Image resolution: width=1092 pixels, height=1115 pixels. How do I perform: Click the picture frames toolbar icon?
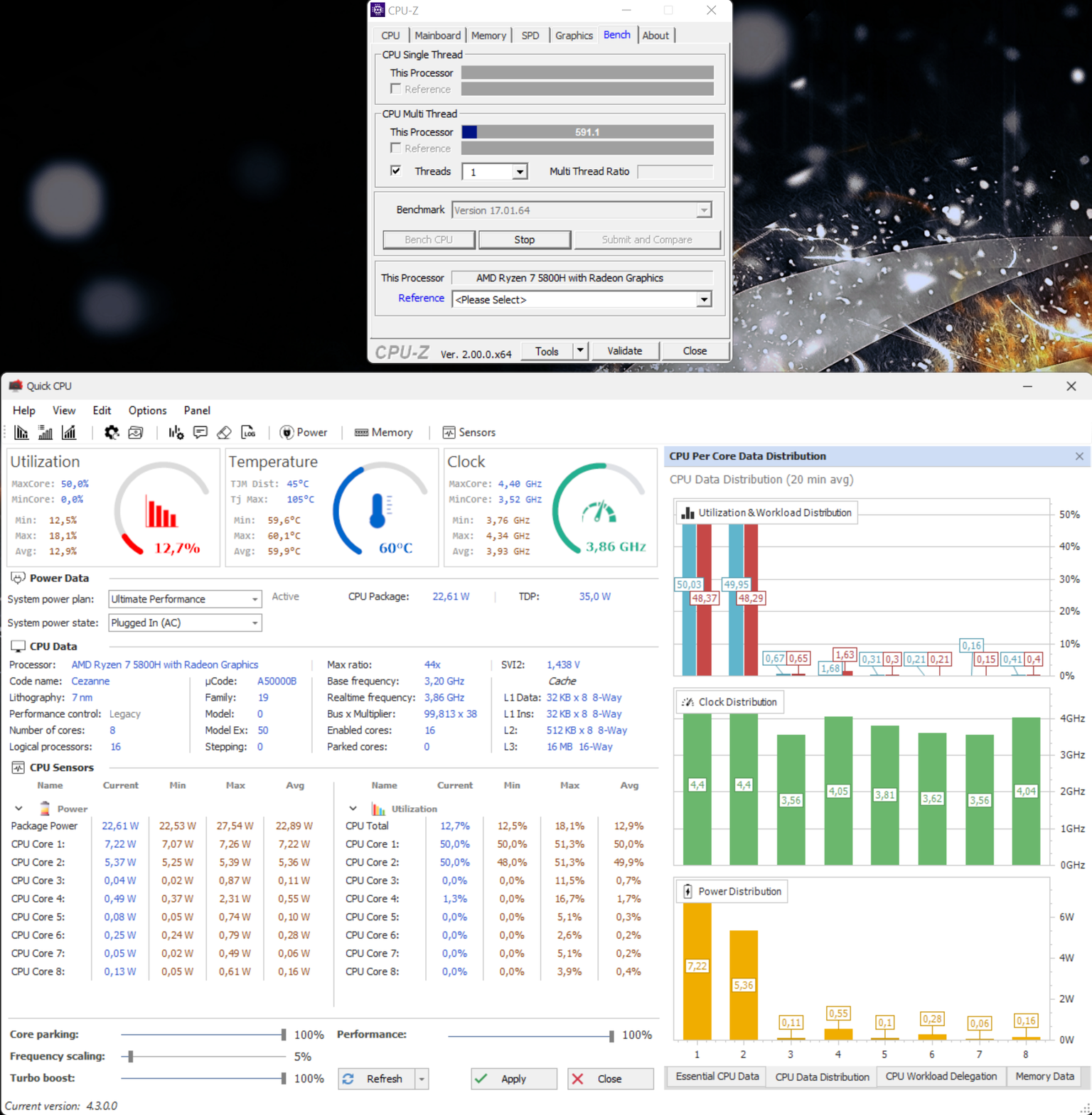(136, 432)
